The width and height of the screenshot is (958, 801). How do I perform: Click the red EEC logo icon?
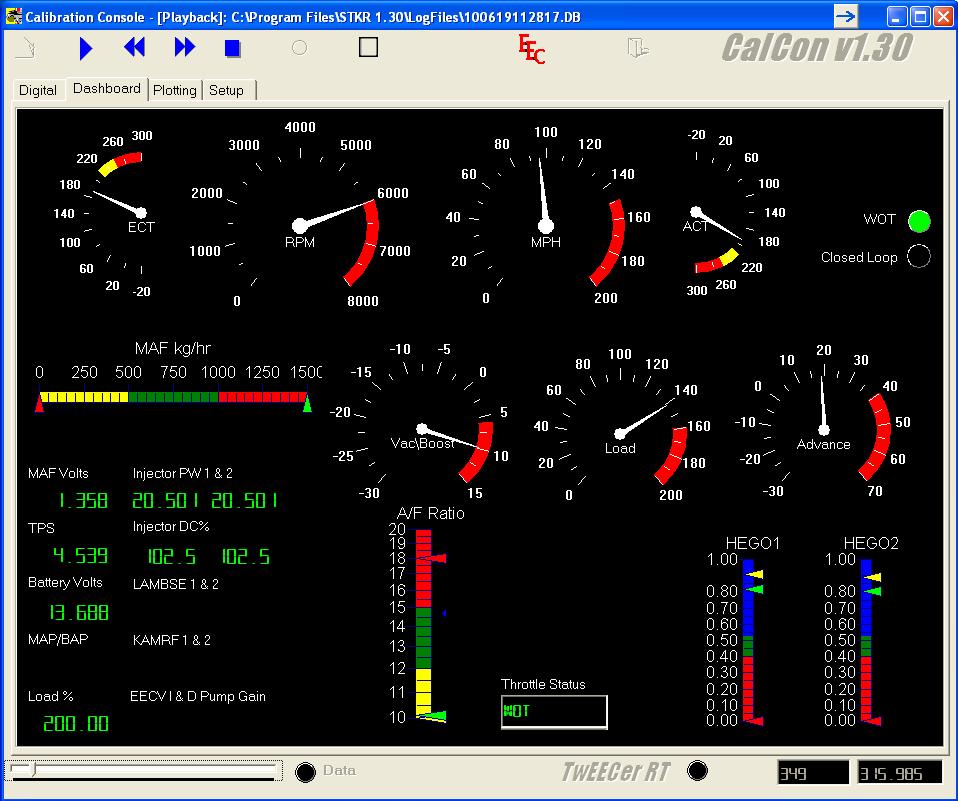(x=531, y=48)
